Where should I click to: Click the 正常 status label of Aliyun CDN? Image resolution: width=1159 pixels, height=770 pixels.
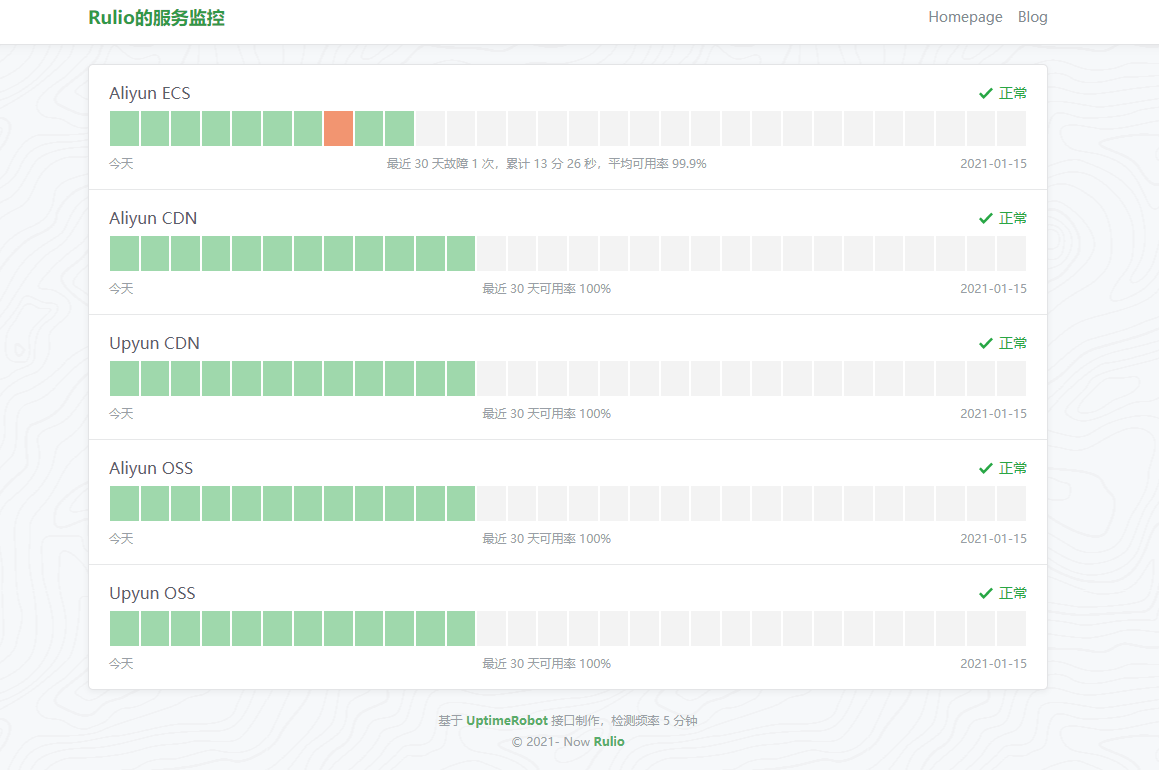pyautogui.click(x=1013, y=218)
